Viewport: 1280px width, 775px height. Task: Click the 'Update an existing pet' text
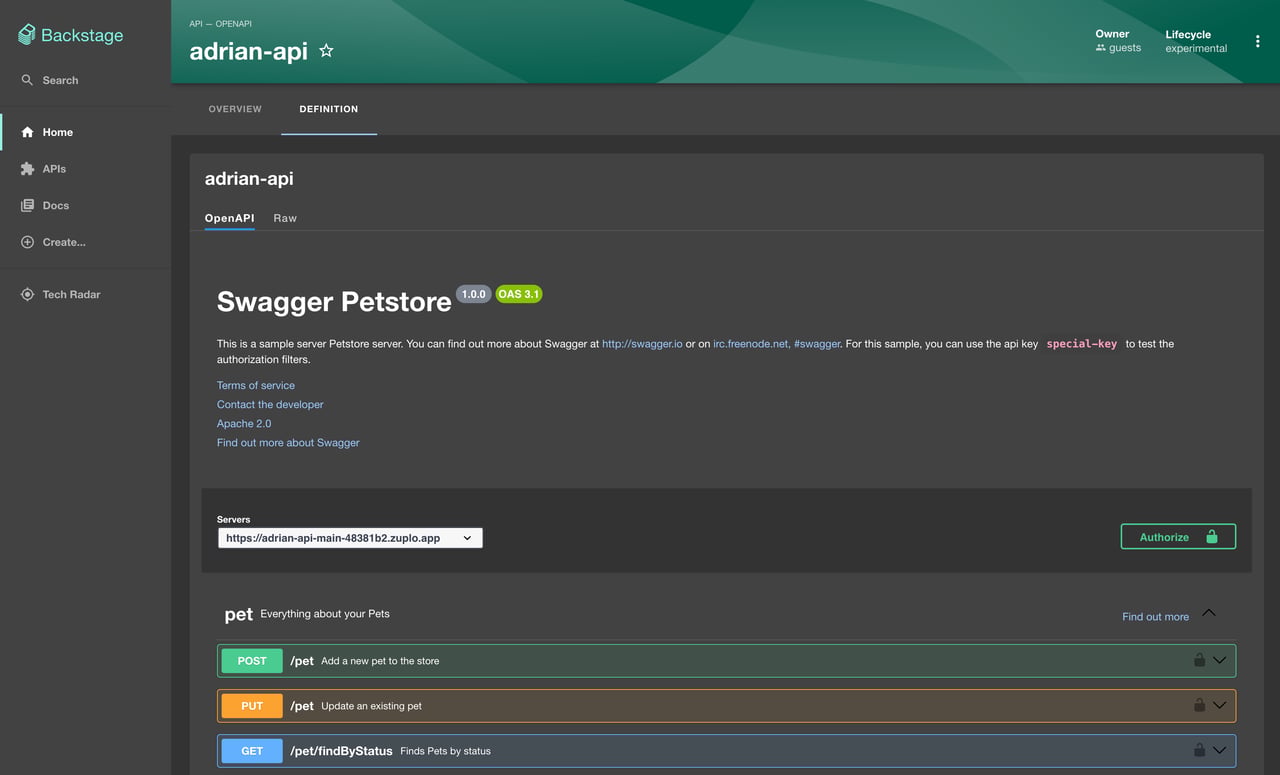click(x=371, y=706)
